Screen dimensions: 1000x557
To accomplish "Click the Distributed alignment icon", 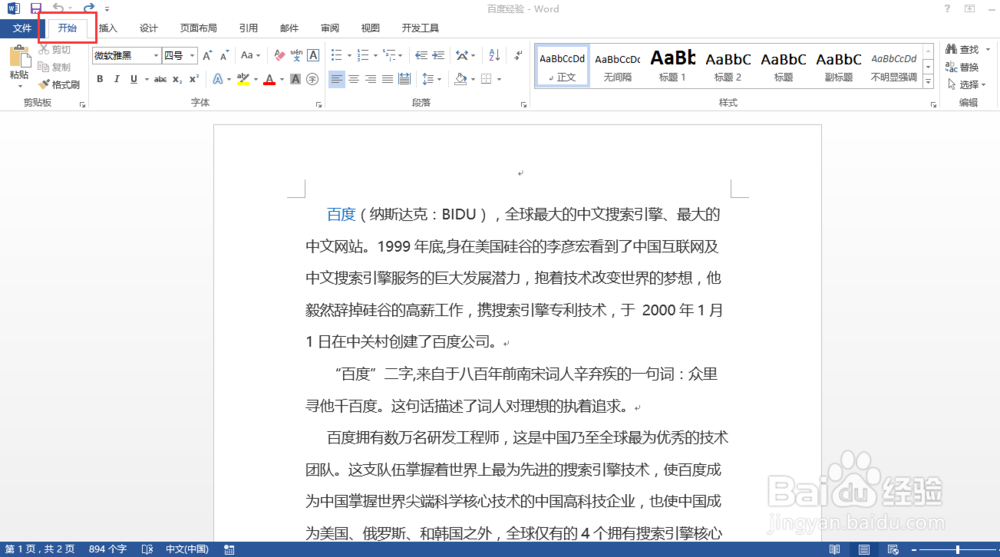I will pyautogui.click(x=404, y=79).
